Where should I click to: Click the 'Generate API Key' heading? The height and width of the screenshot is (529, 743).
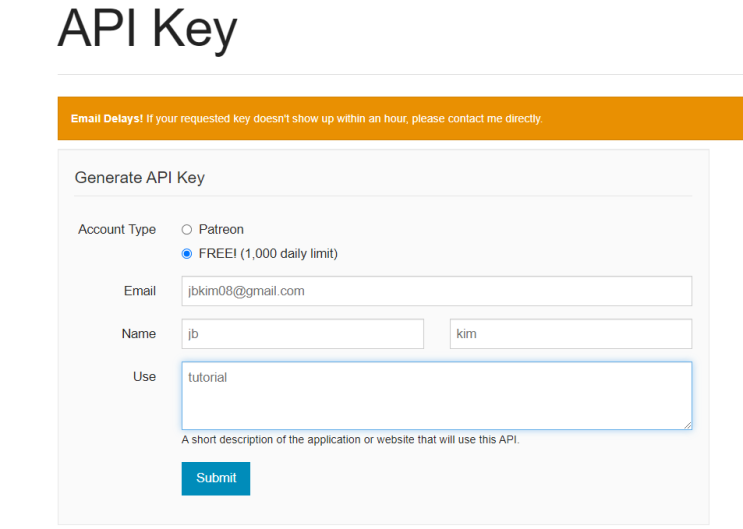tap(140, 177)
